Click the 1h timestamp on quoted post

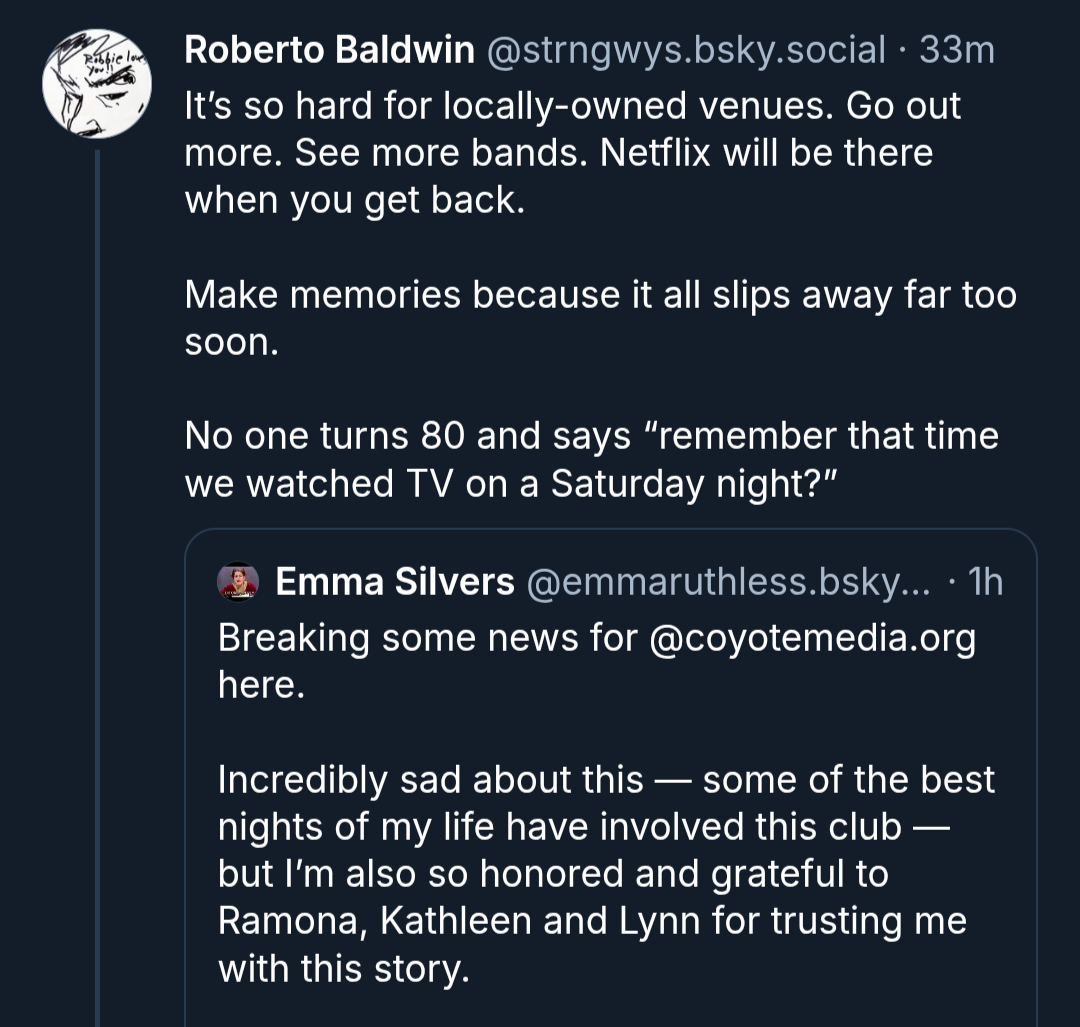pos(986,582)
